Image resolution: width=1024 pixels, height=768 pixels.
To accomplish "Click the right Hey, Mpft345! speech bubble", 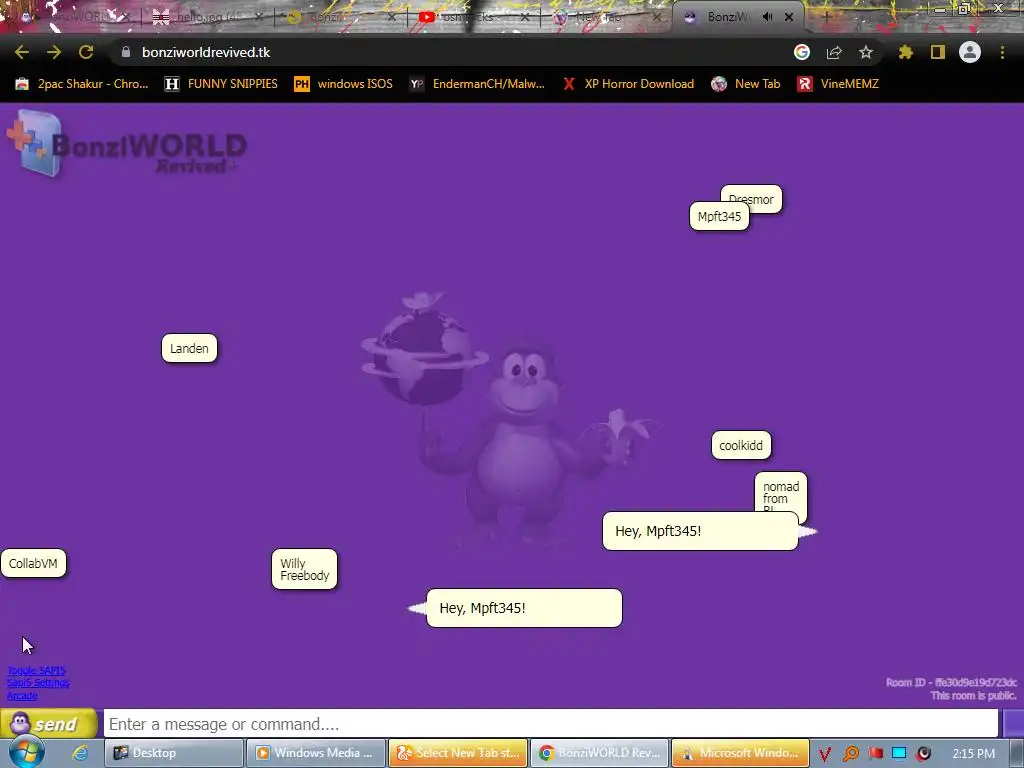I will 700,531.
